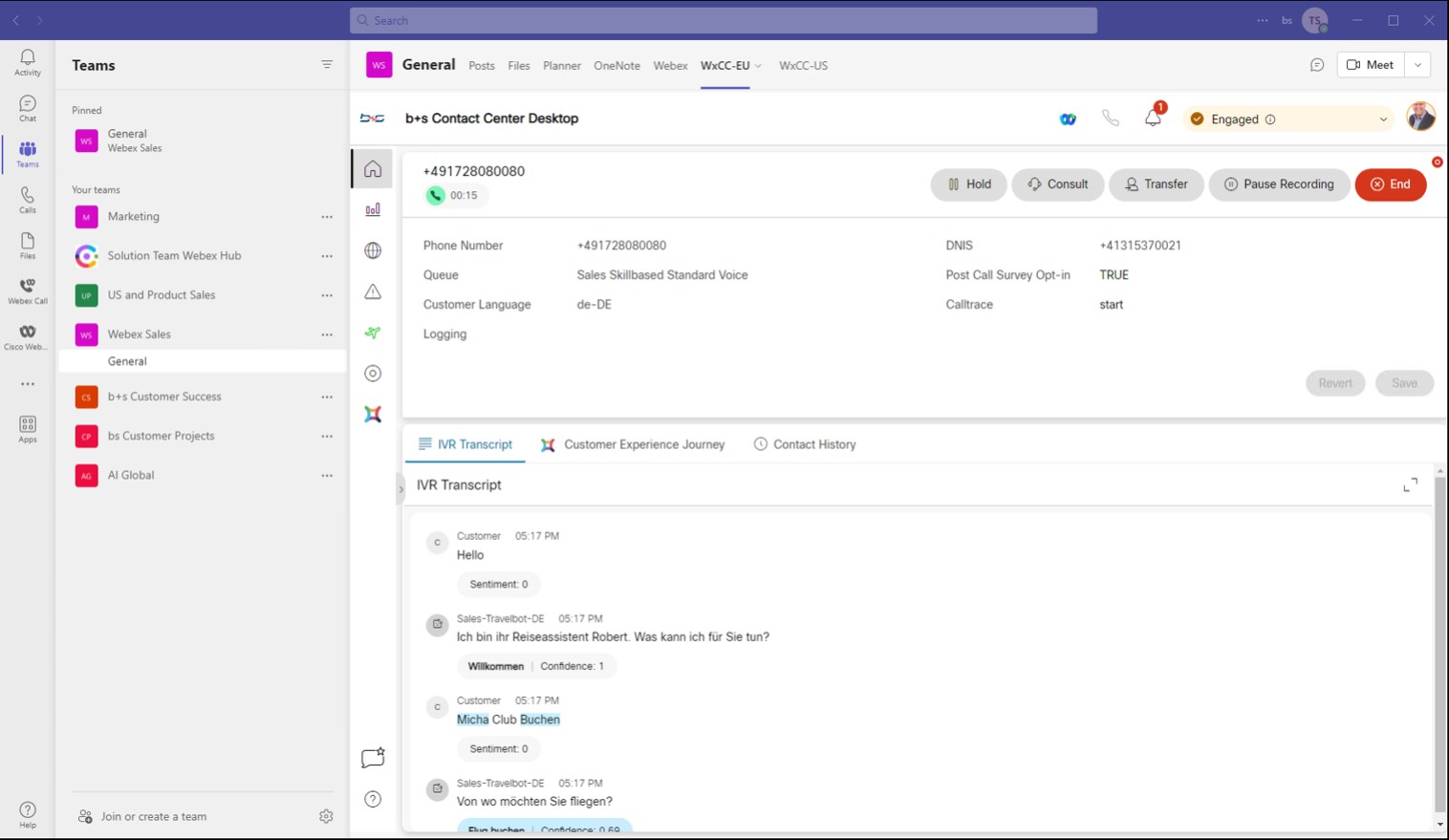The width and height of the screenshot is (1449, 840).
Task: Click the Webex tab in General channel
Action: tap(670, 66)
